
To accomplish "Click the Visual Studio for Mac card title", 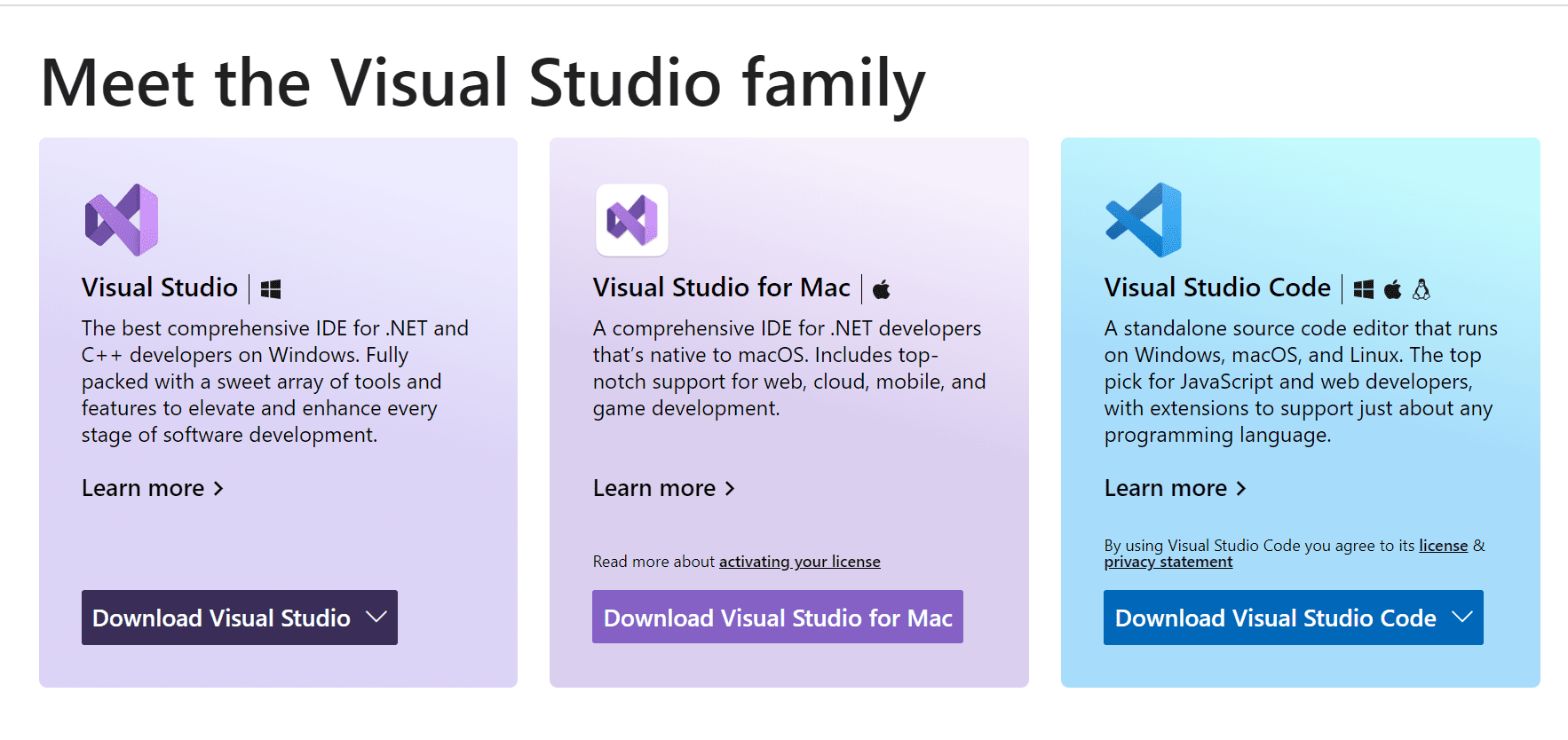I will (x=722, y=287).
